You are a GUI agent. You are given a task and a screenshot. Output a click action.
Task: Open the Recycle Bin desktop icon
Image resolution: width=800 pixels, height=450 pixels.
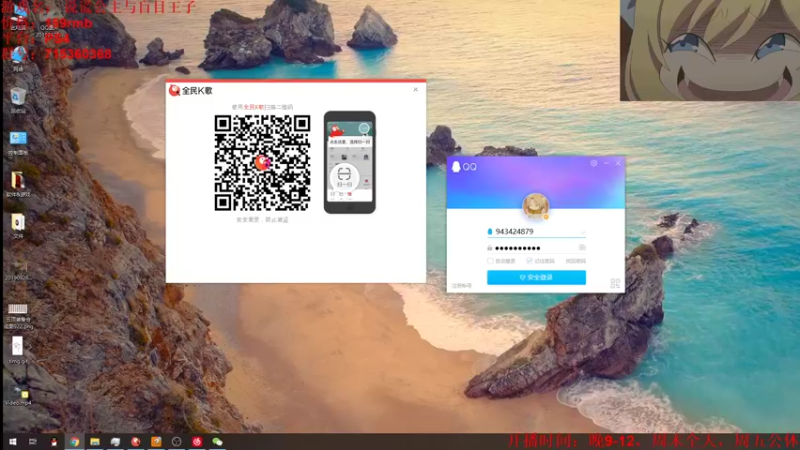[x=18, y=100]
